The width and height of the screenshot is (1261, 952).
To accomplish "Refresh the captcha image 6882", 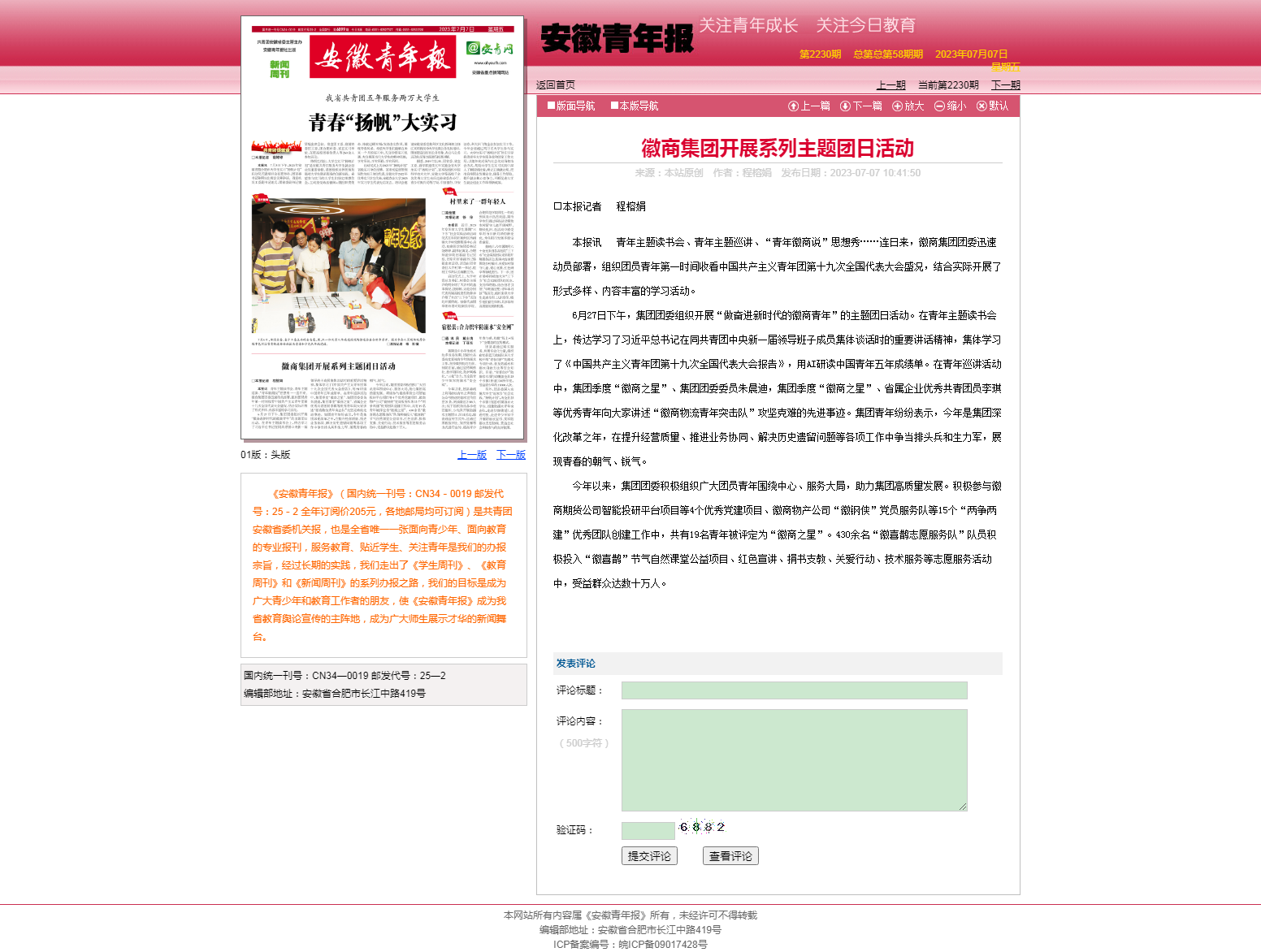I will pyautogui.click(x=702, y=827).
